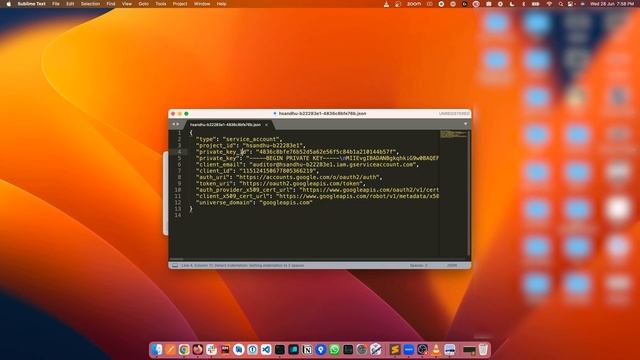This screenshot has height=360, width=640.
Task: Click the client_id number on line 7
Action: 277,171
